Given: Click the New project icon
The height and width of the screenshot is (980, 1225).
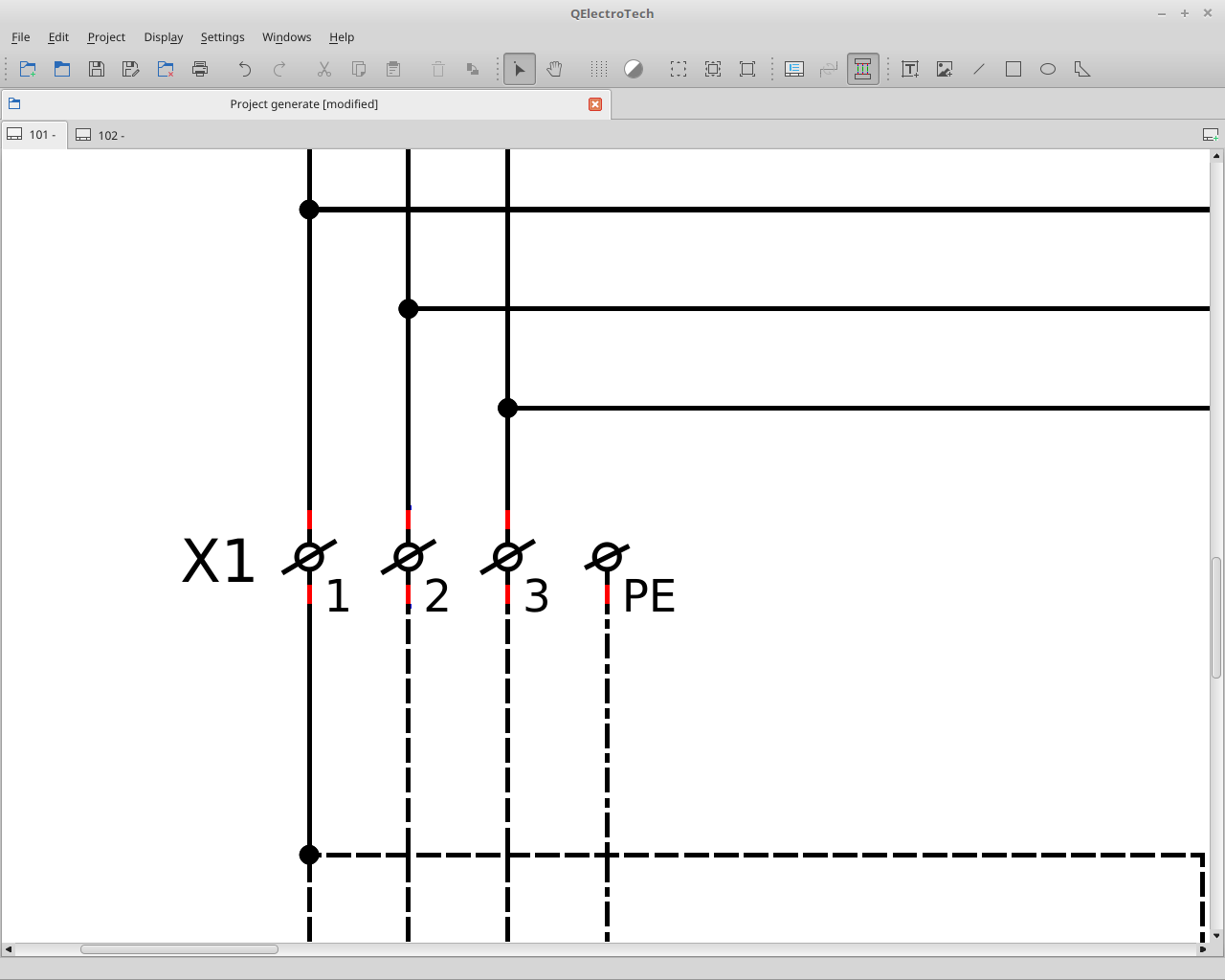Looking at the screenshot, I should (28, 69).
